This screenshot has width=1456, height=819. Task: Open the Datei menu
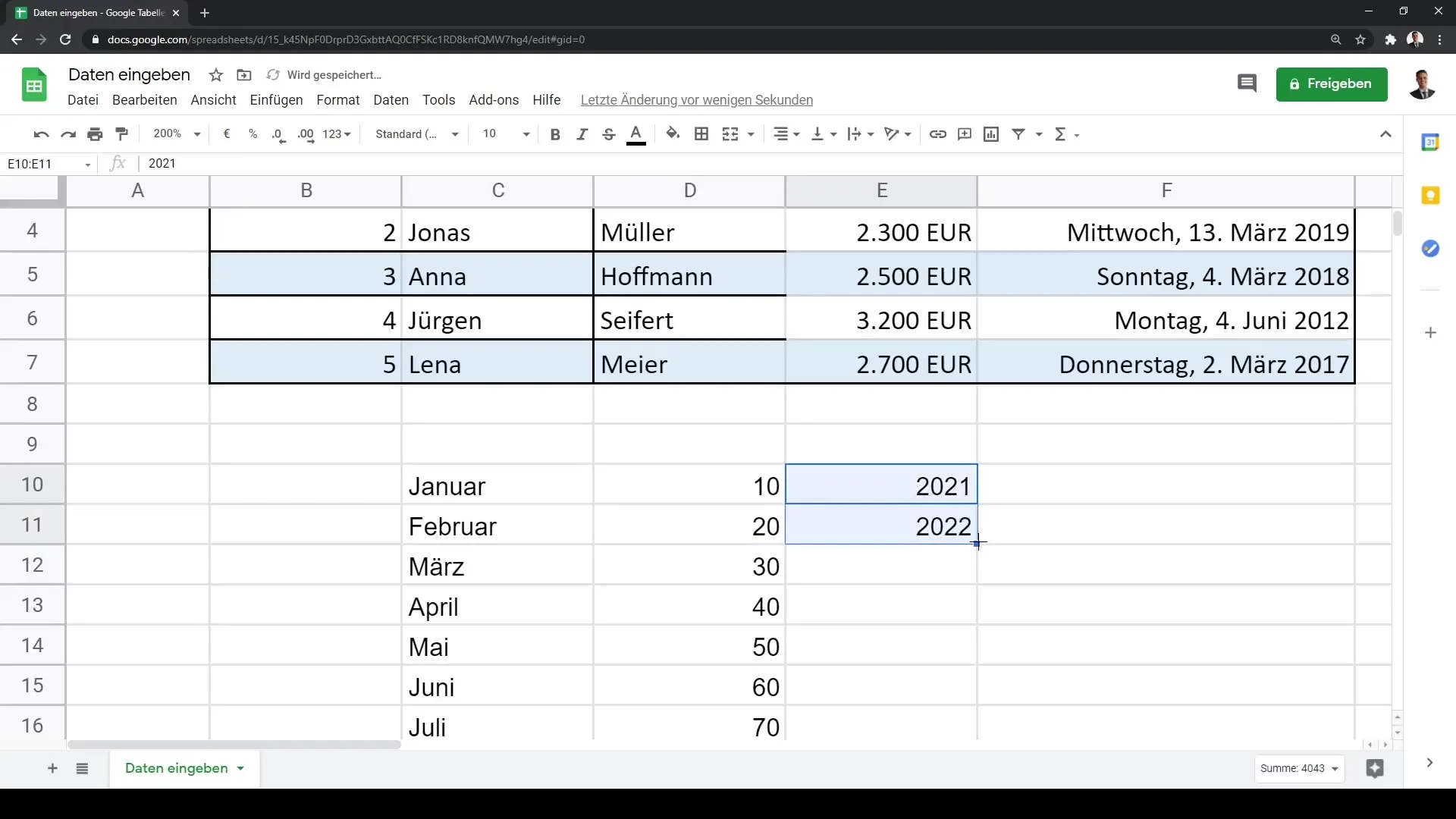click(x=83, y=100)
